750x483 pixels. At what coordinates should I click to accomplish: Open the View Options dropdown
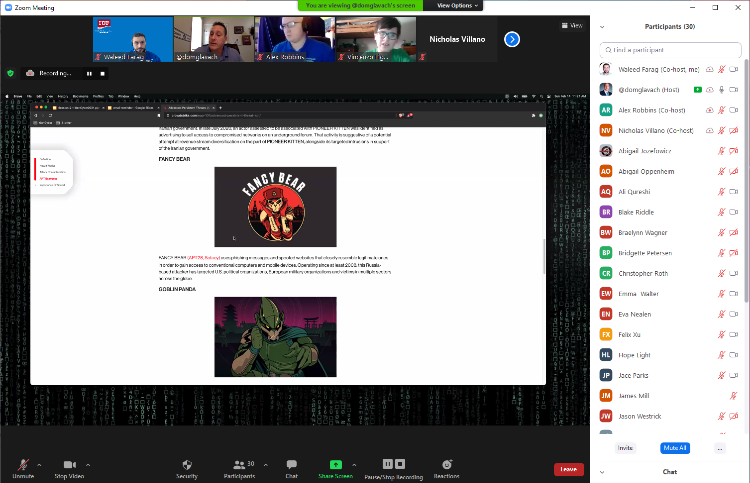[x=457, y=5]
